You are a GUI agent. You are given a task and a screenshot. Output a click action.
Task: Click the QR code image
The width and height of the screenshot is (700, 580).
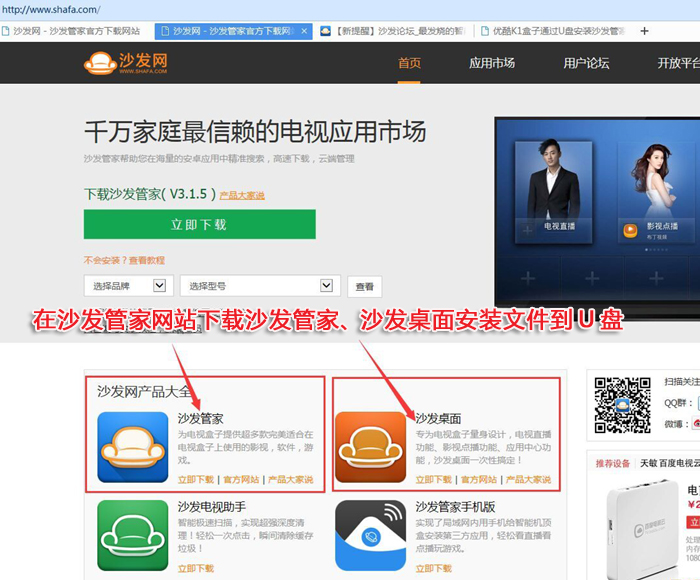pyautogui.click(x=622, y=405)
